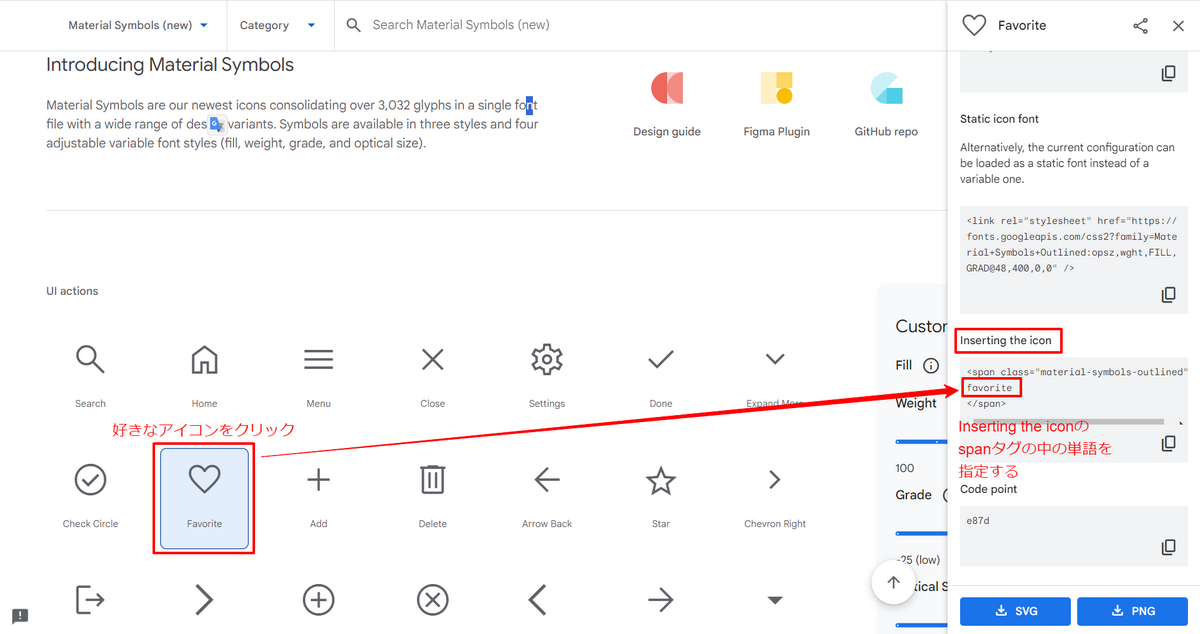Click the Search Material Symbols field
This screenshot has width=1200, height=634.
(640, 25)
